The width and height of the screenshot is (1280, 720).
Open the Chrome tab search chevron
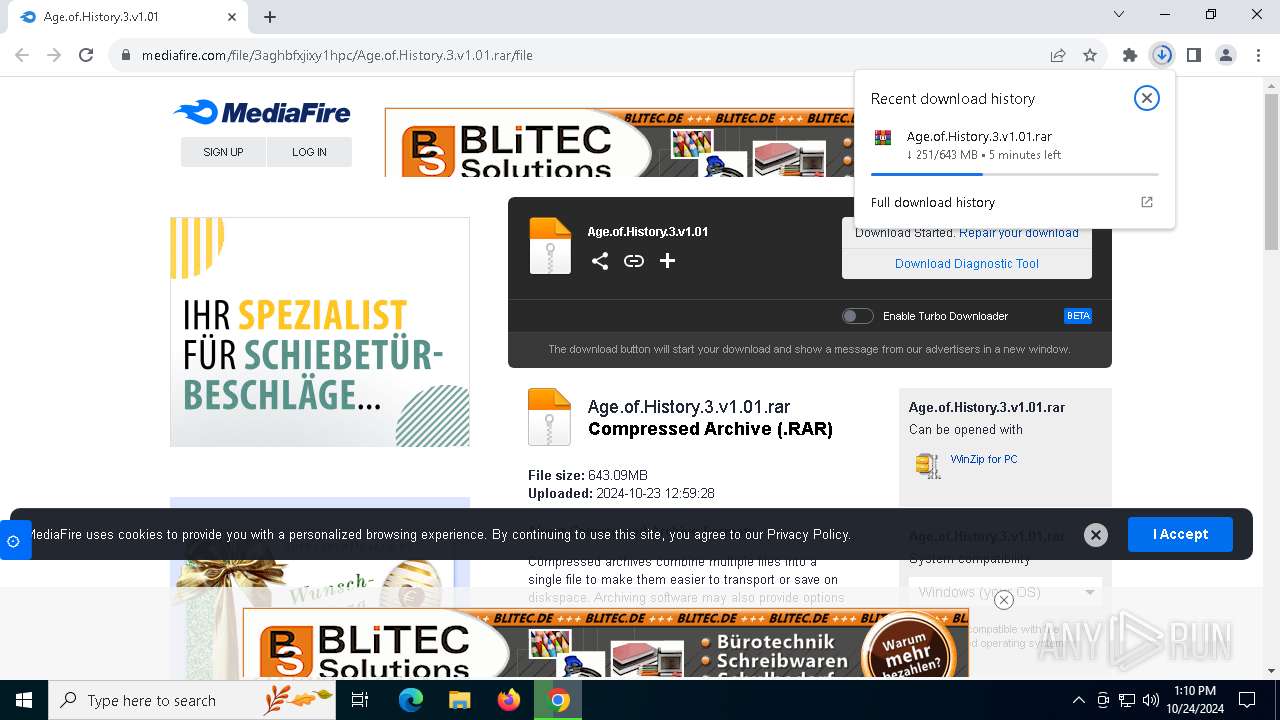click(x=1119, y=14)
